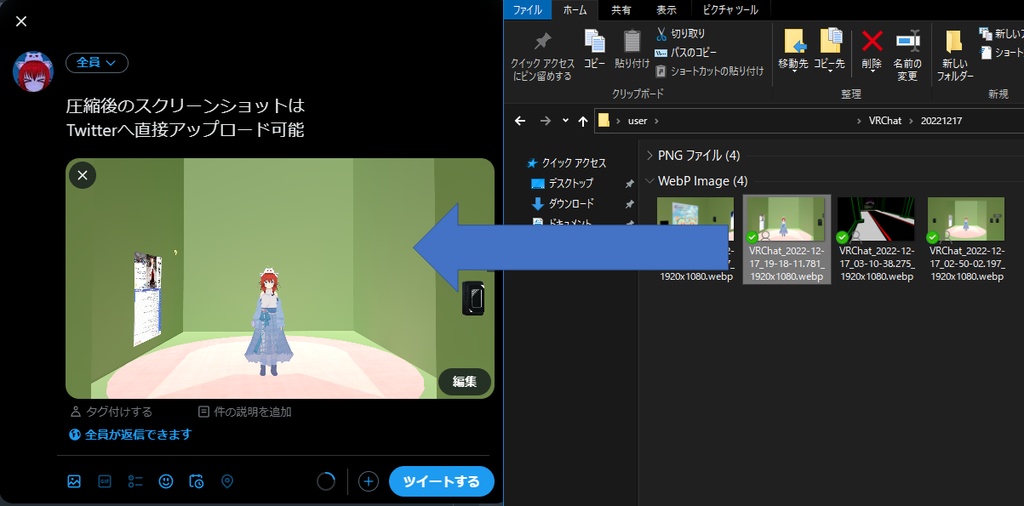The height and width of the screenshot is (506, 1024).
Task: Click パスのコピー in the ribbon
Action: (685, 52)
